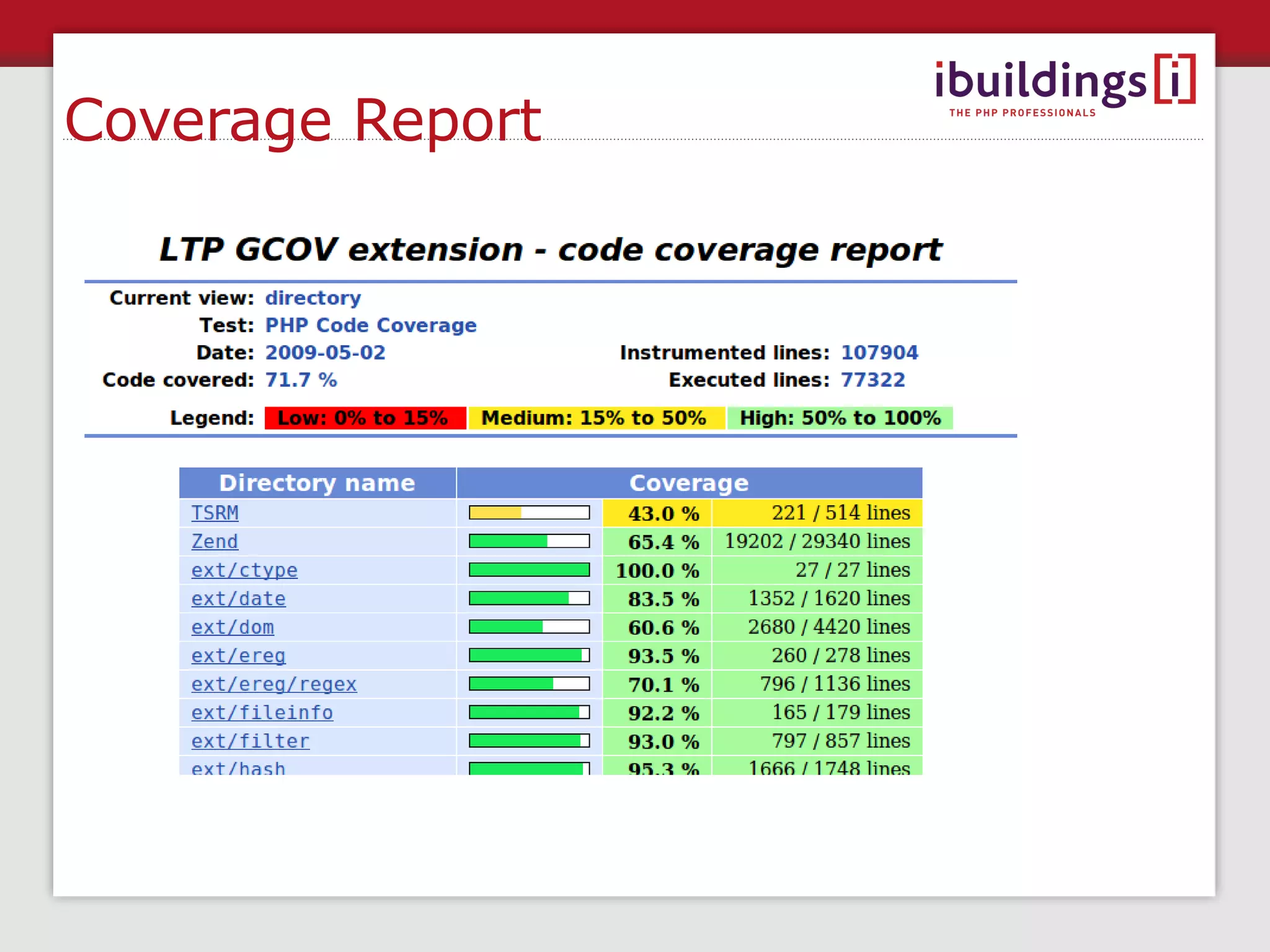Click the Coverage column header
The image size is (1270, 952).
[689, 483]
